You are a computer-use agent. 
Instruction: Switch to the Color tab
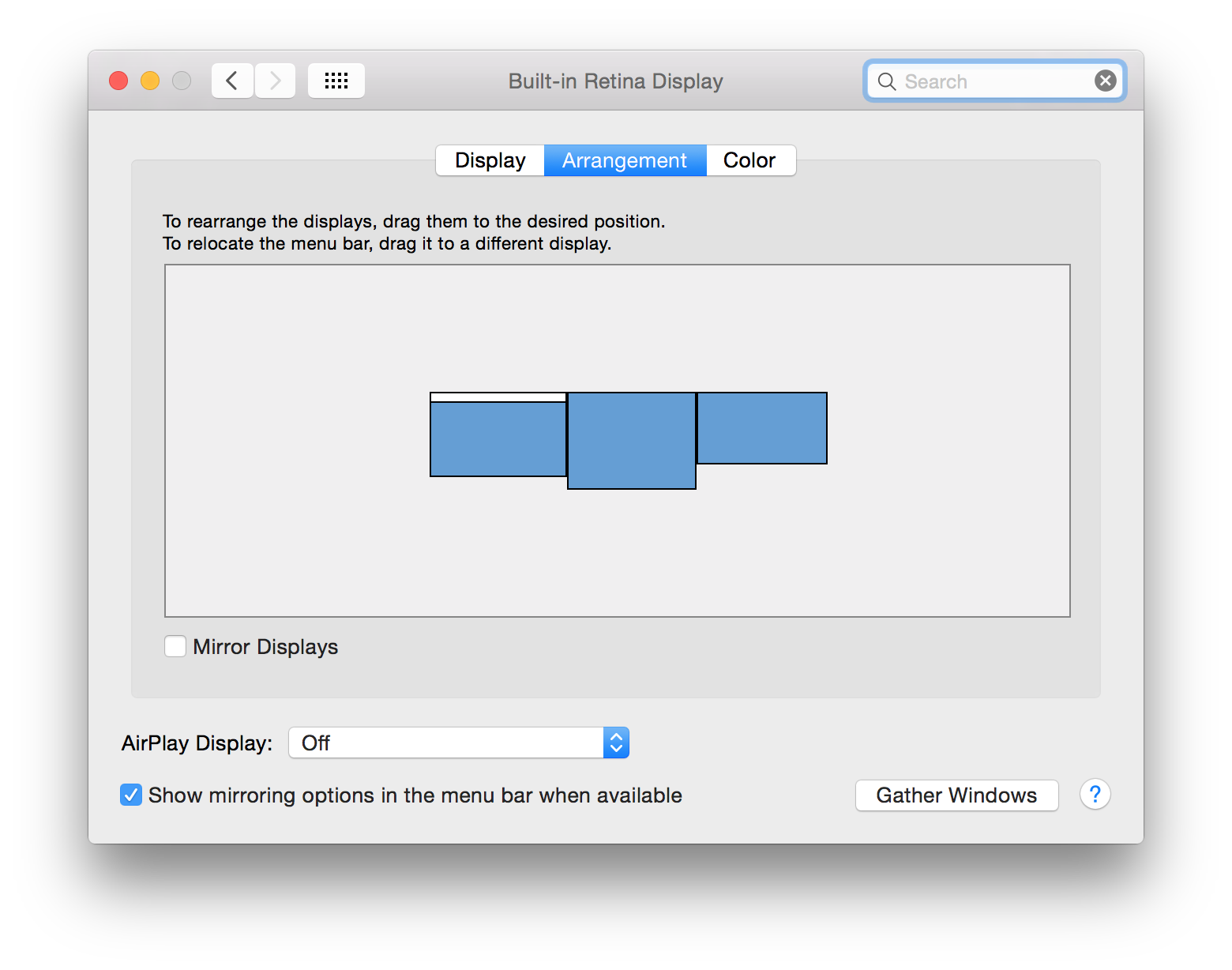(750, 160)
